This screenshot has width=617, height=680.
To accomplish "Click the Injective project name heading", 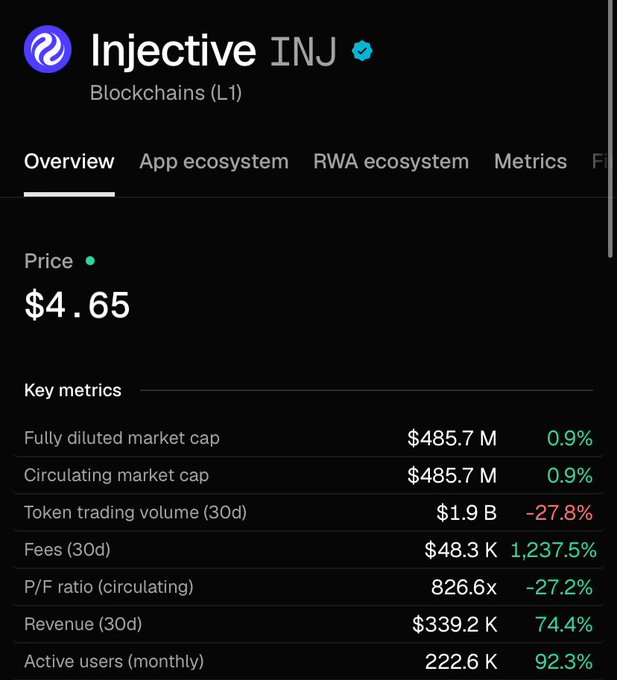I will pyautogui.click(x=173, y=51).
